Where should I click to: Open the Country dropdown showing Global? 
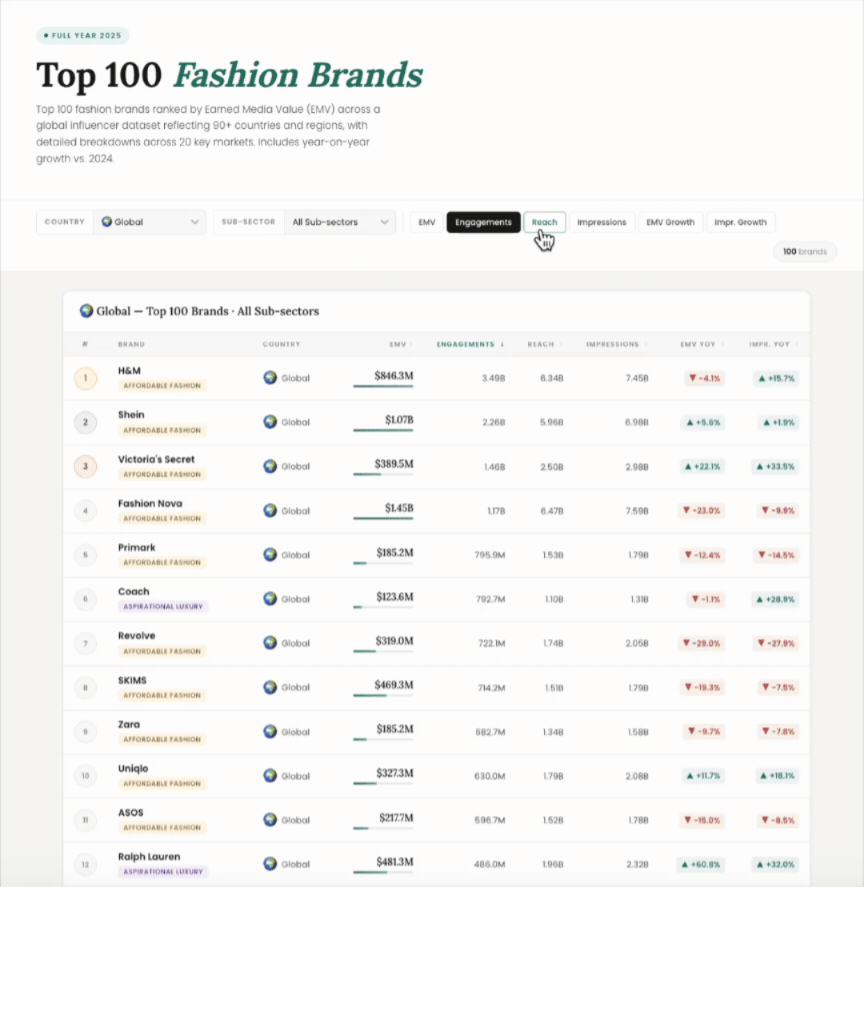[x=150, y=222]
